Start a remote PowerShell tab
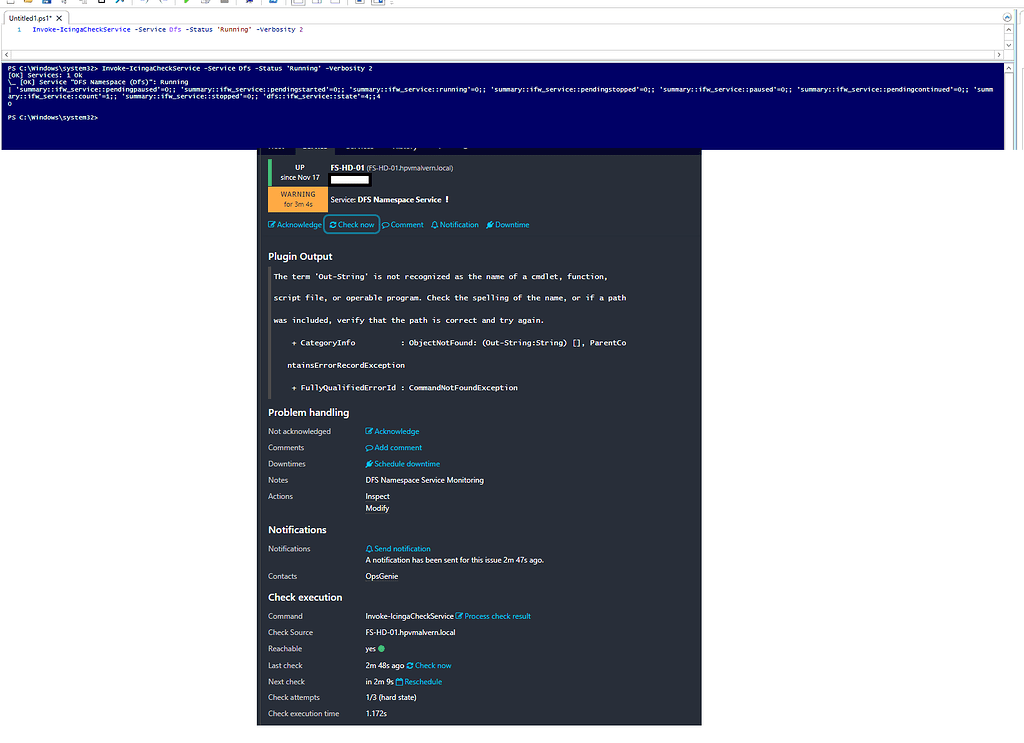 (x=248, y=5)
